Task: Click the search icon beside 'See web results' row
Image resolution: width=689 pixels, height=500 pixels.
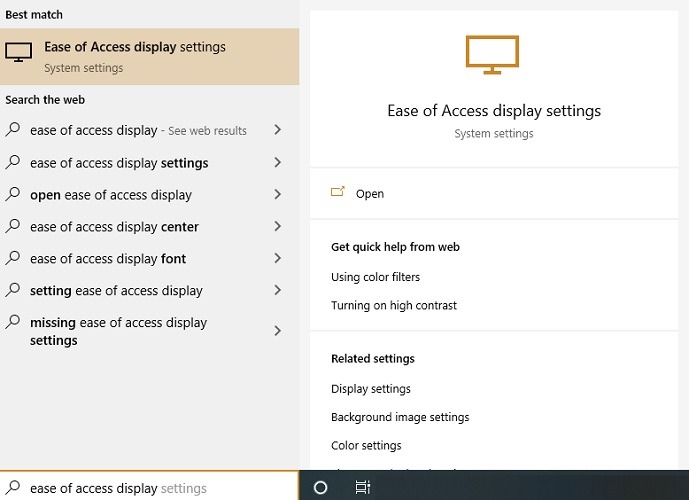Action: pos(13,130)
